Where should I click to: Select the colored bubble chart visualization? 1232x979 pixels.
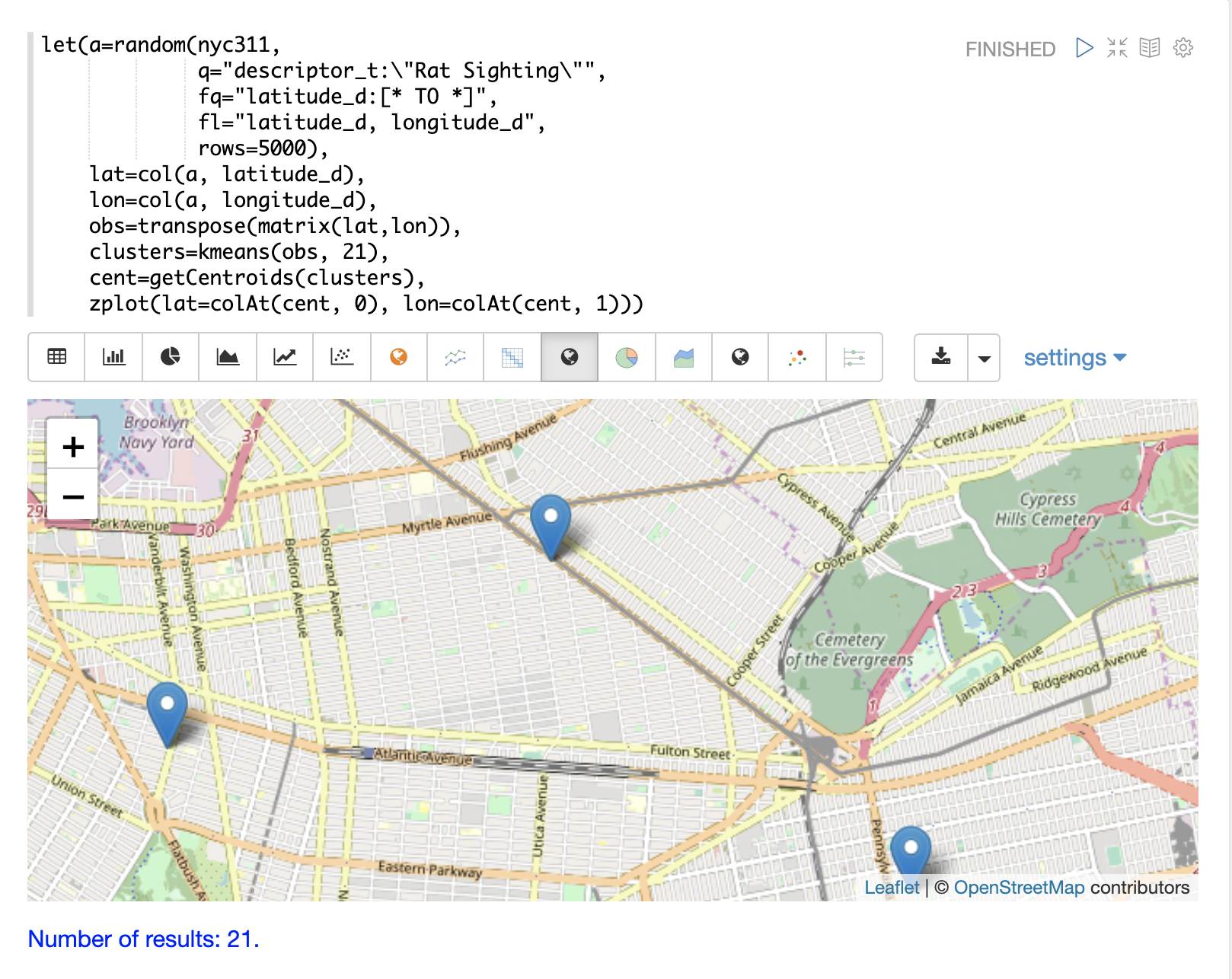(x=797, y=357)
